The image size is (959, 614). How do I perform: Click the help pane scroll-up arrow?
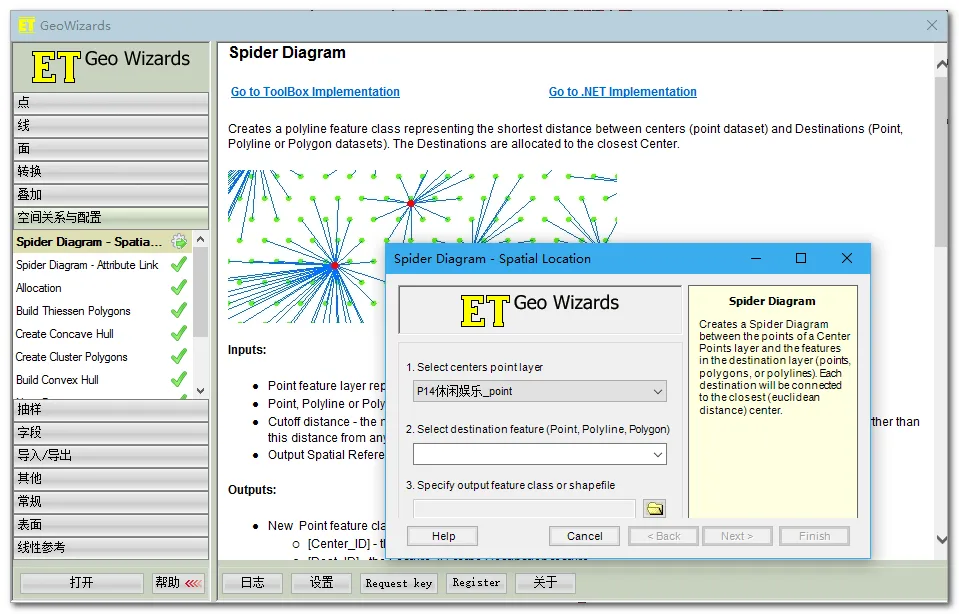click(942, 65)
